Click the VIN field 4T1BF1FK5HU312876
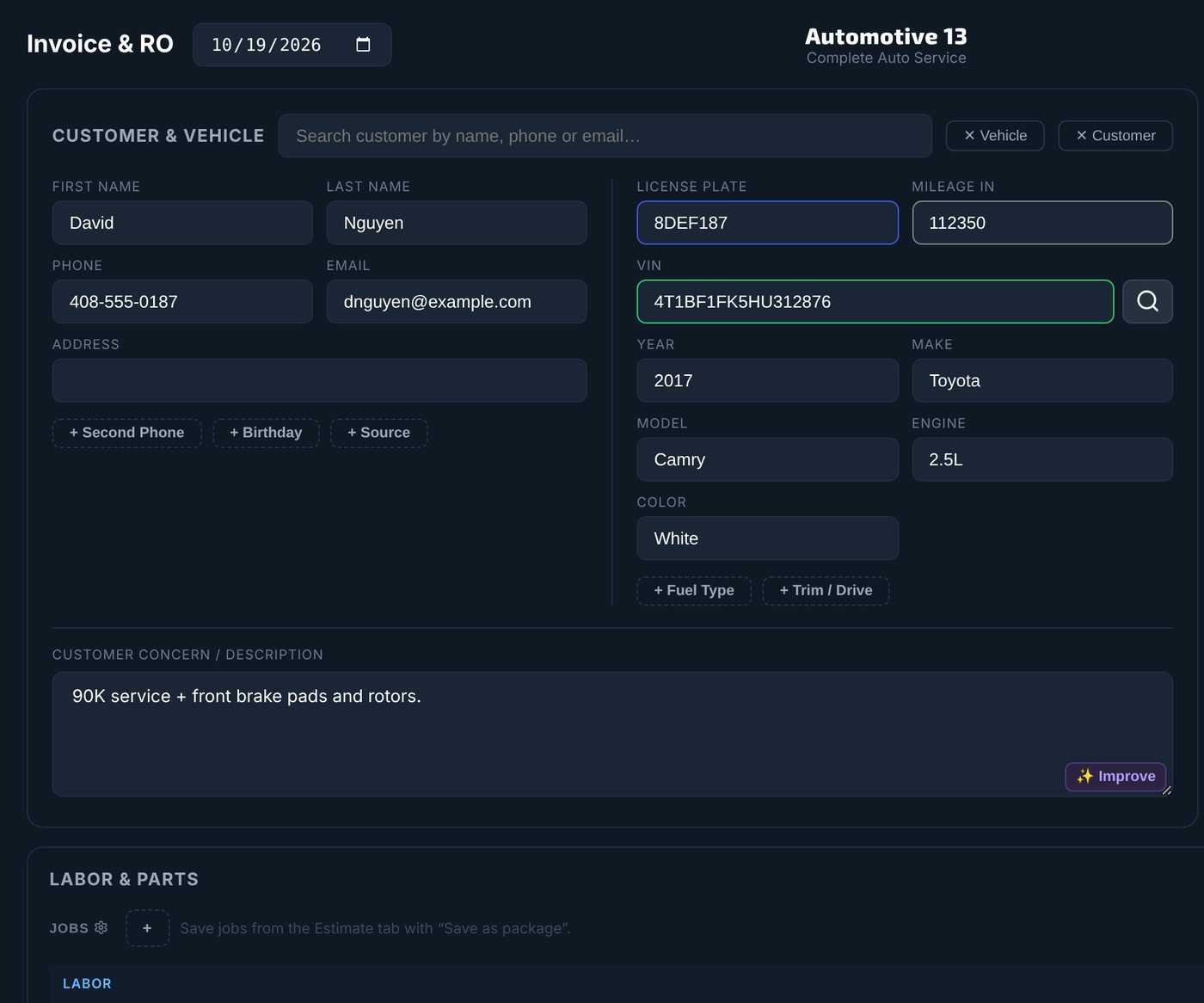1204x1003 pixels. click(x=875, y=302)
